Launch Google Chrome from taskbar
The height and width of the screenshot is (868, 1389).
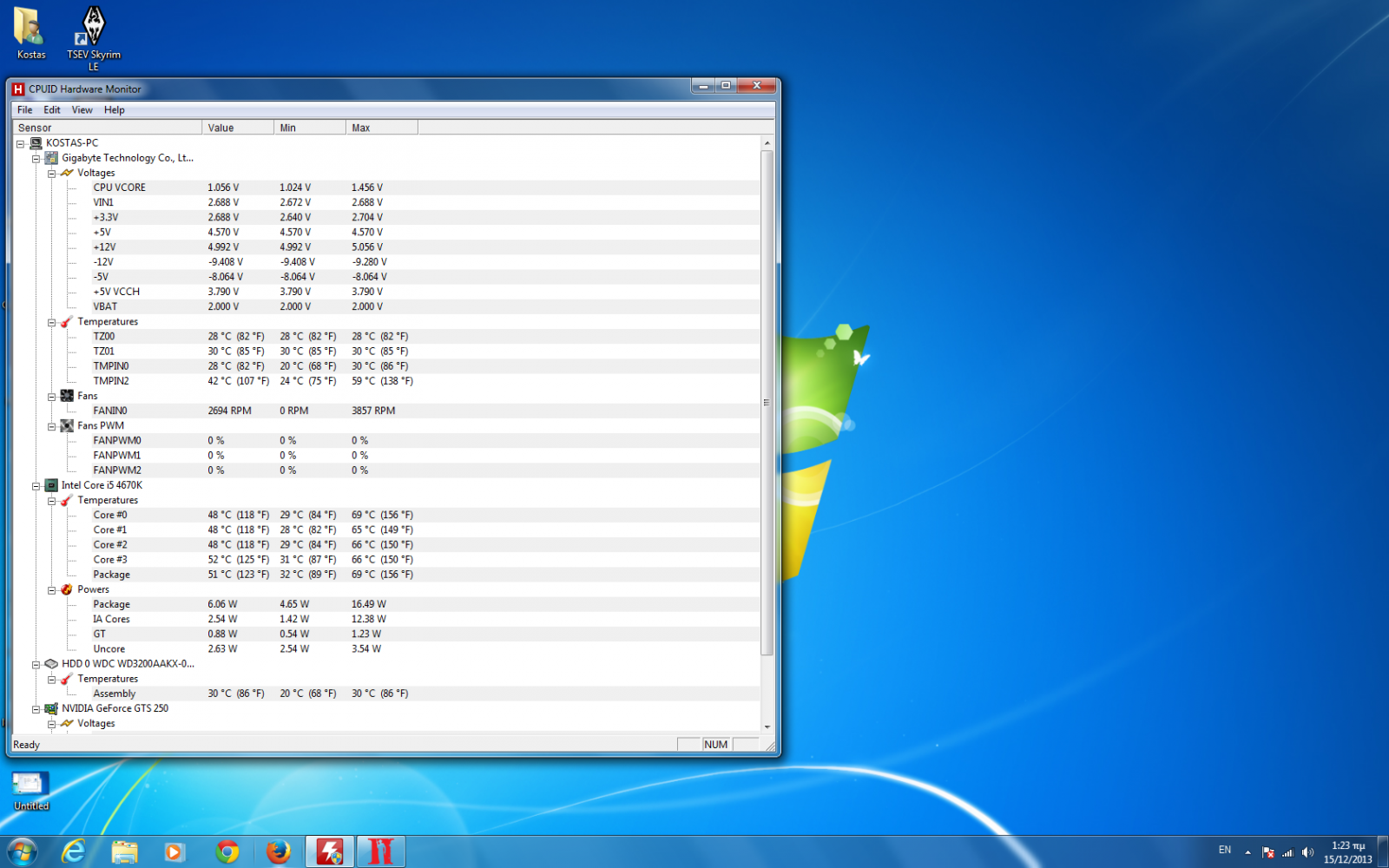click(227, 852)
